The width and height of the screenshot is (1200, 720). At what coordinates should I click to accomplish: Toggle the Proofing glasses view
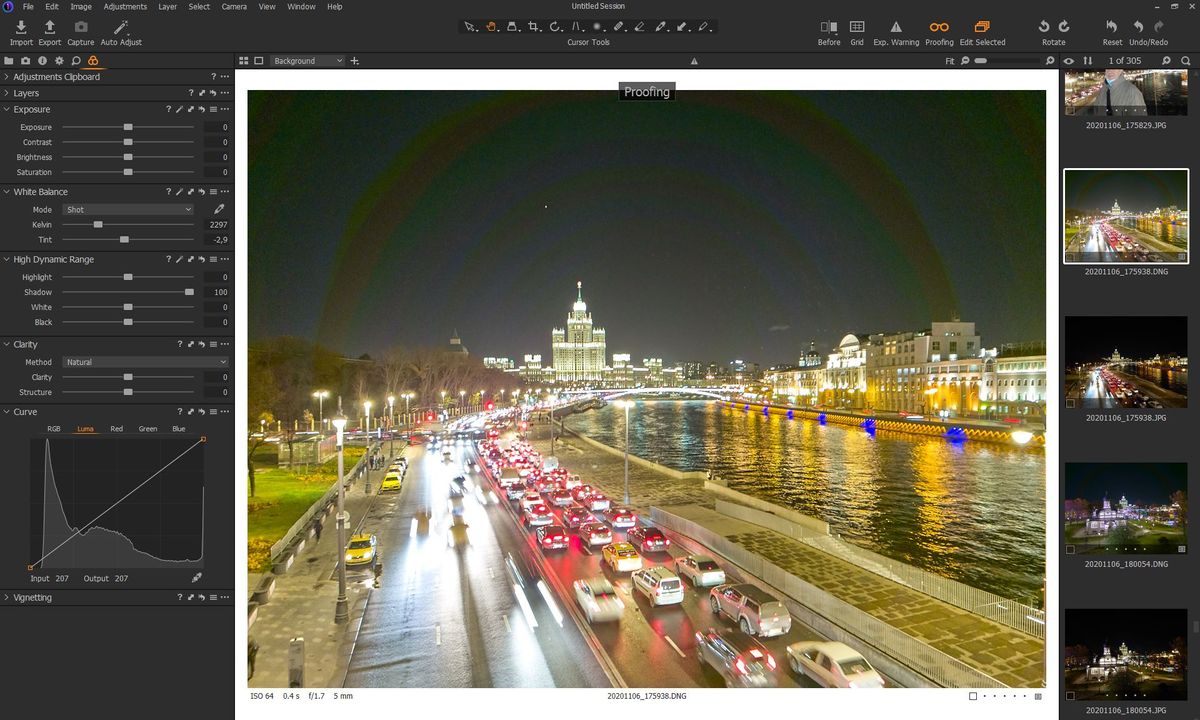pyautogui.click(x=939, y=28)
